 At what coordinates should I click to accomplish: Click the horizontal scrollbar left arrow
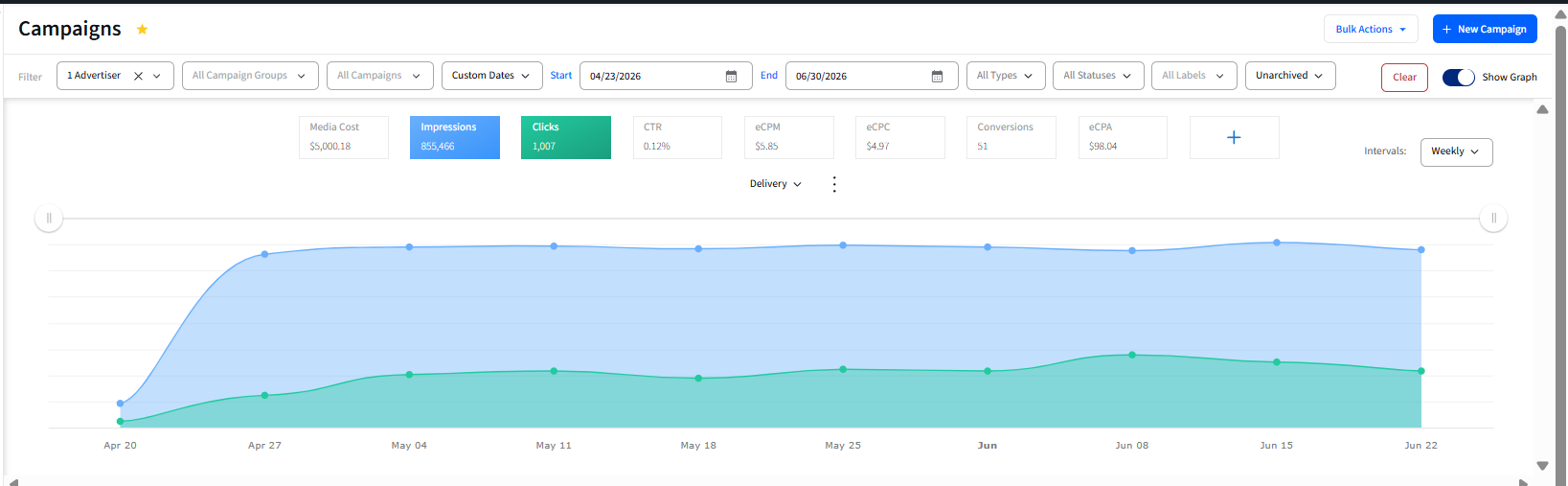(12, 481)
